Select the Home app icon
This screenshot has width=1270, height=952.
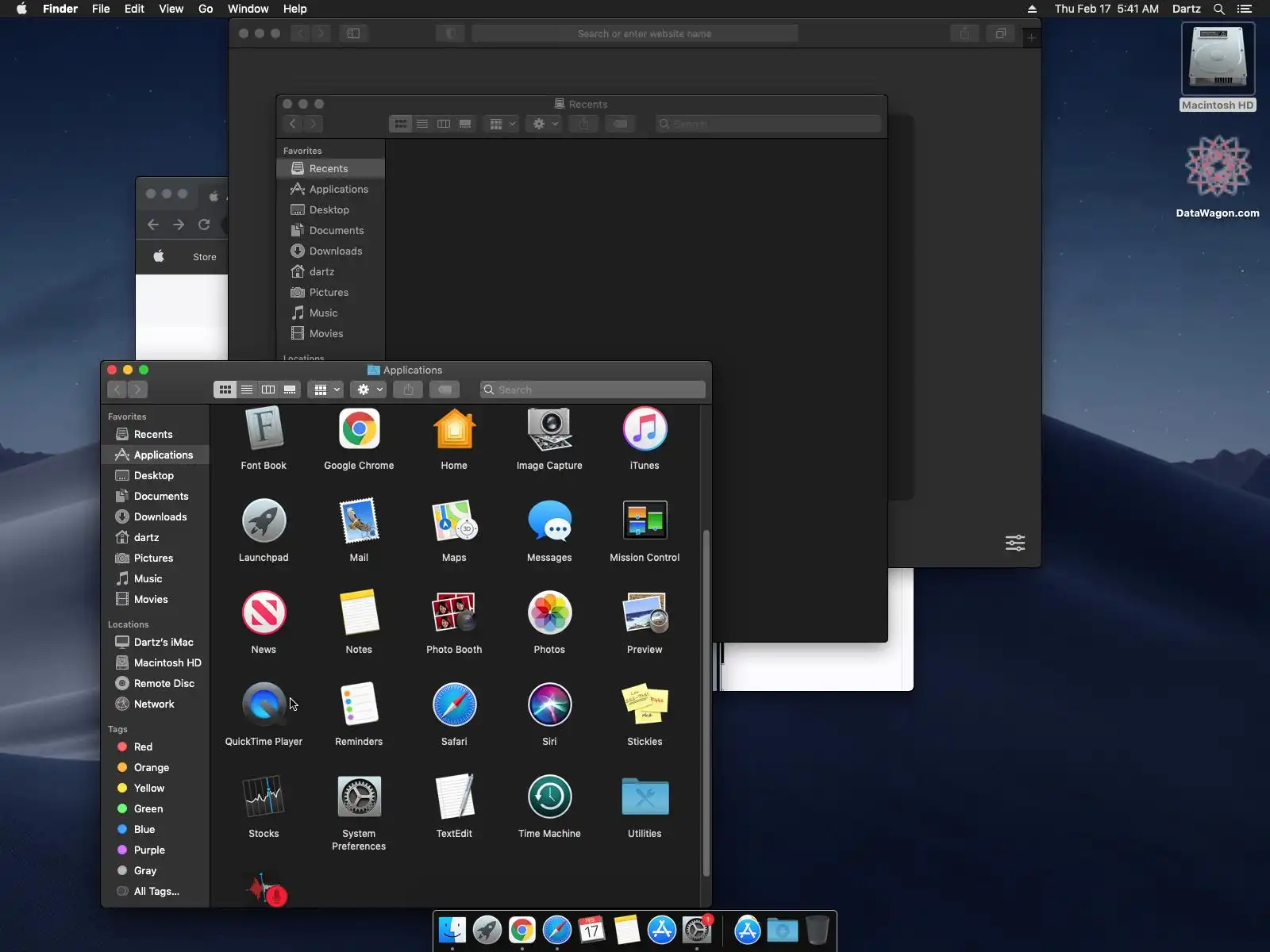click(x=454, y=429)
